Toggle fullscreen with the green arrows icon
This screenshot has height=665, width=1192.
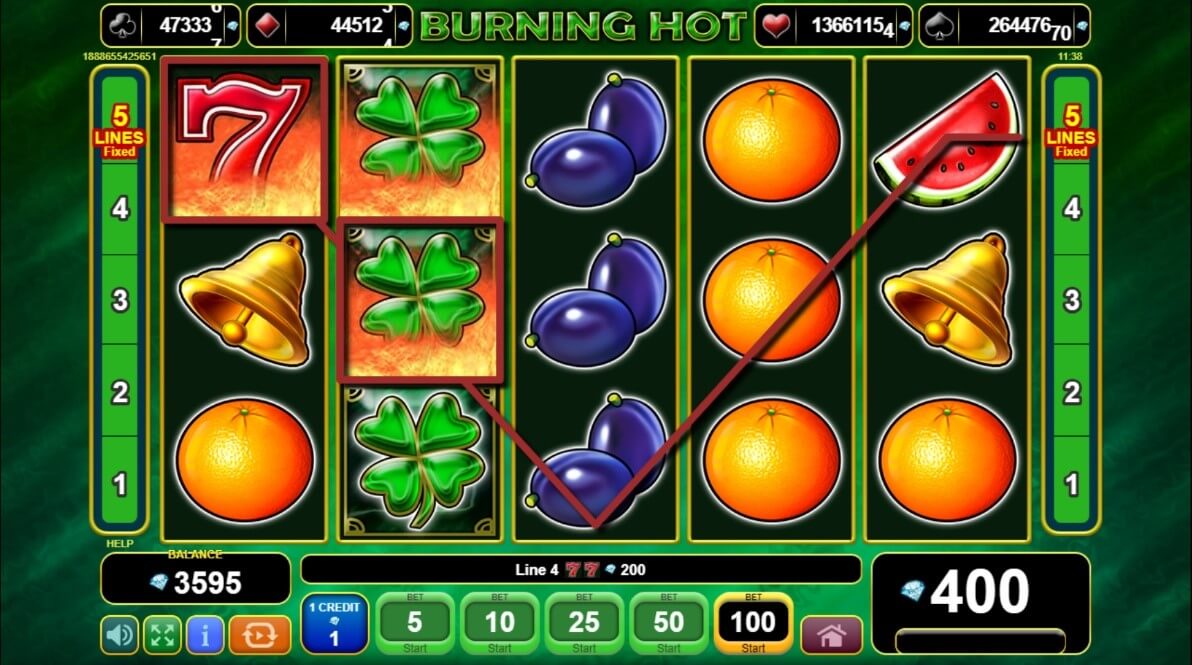[x=162, y=635]
